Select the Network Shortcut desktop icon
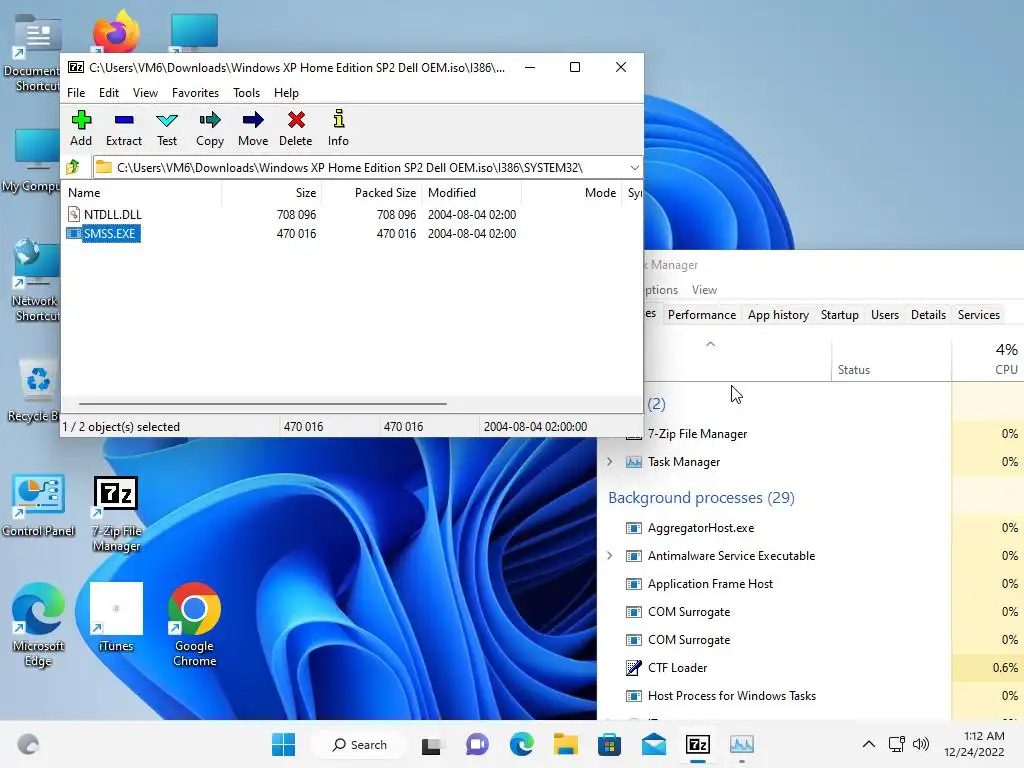 35,280
